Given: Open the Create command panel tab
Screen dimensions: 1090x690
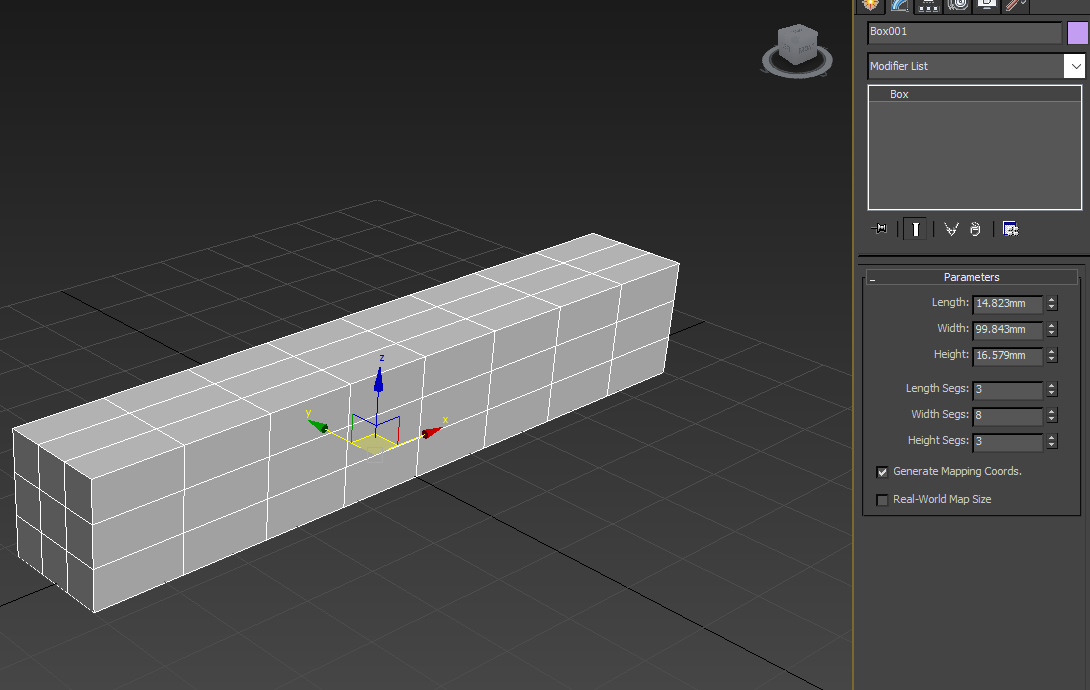Looking at the screenshot, I should click(870, 6).
